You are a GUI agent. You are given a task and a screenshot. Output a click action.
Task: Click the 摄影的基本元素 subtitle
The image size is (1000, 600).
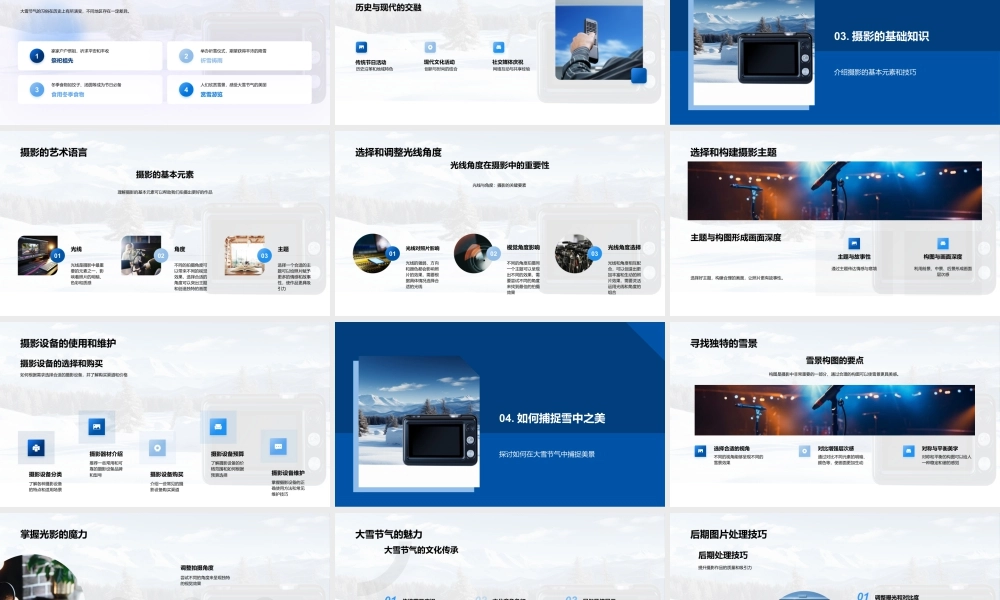click(165, 174)
